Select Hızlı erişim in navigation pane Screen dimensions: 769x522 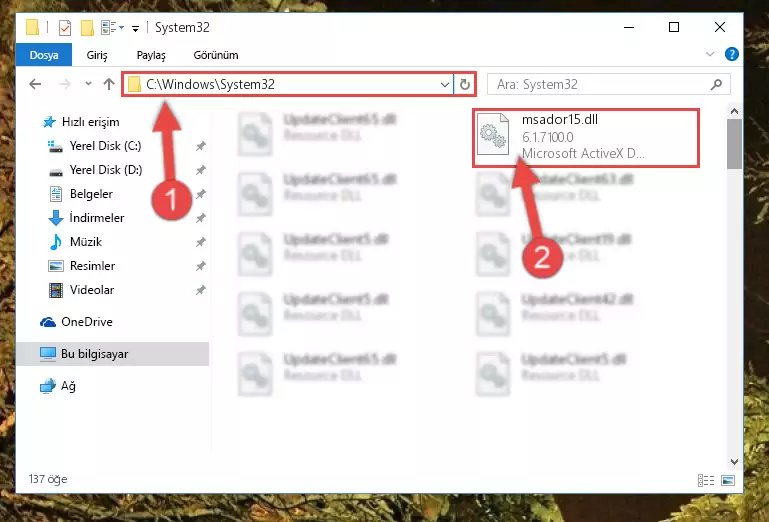81,122
